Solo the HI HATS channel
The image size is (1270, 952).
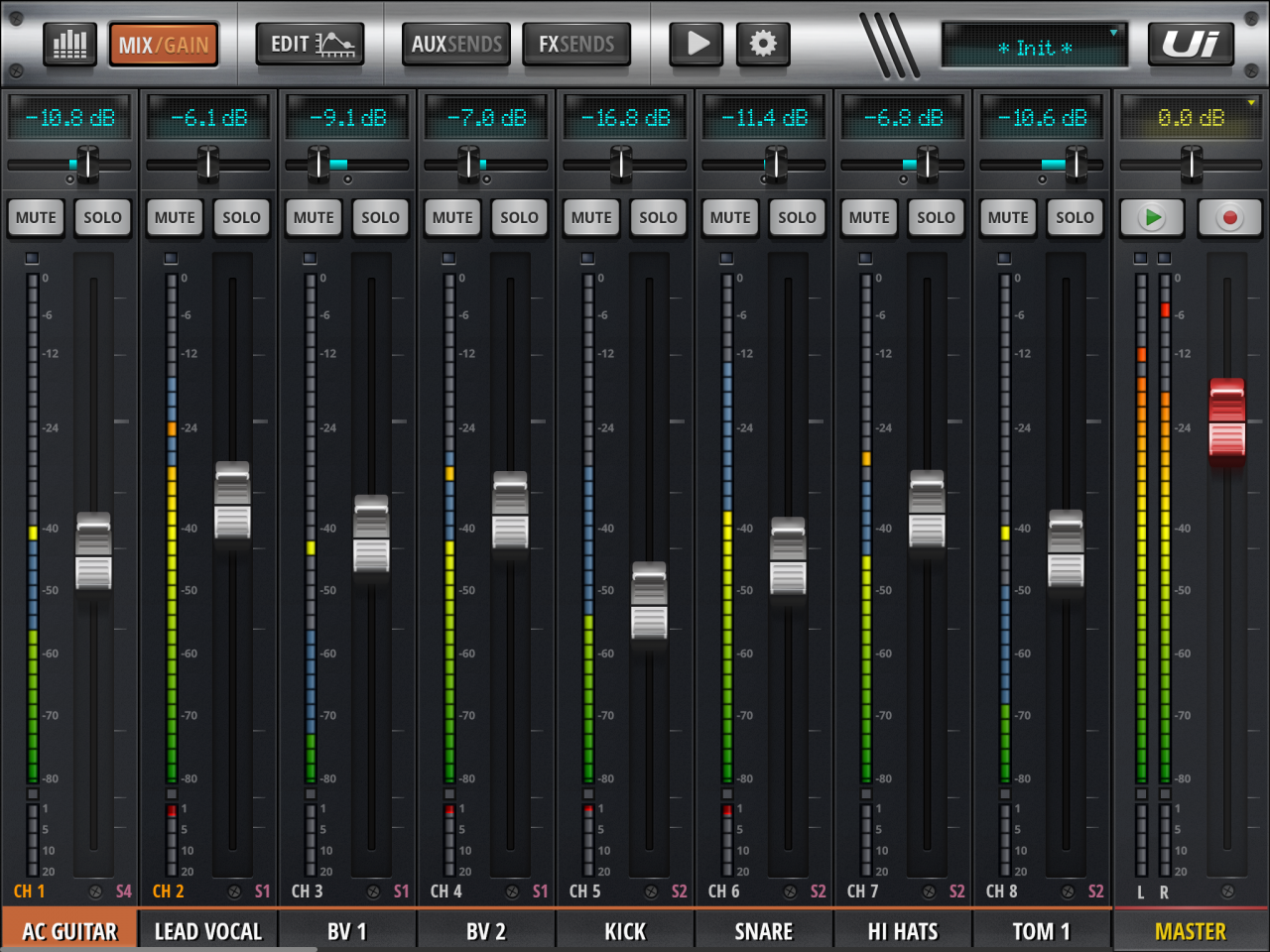(936, 217)
